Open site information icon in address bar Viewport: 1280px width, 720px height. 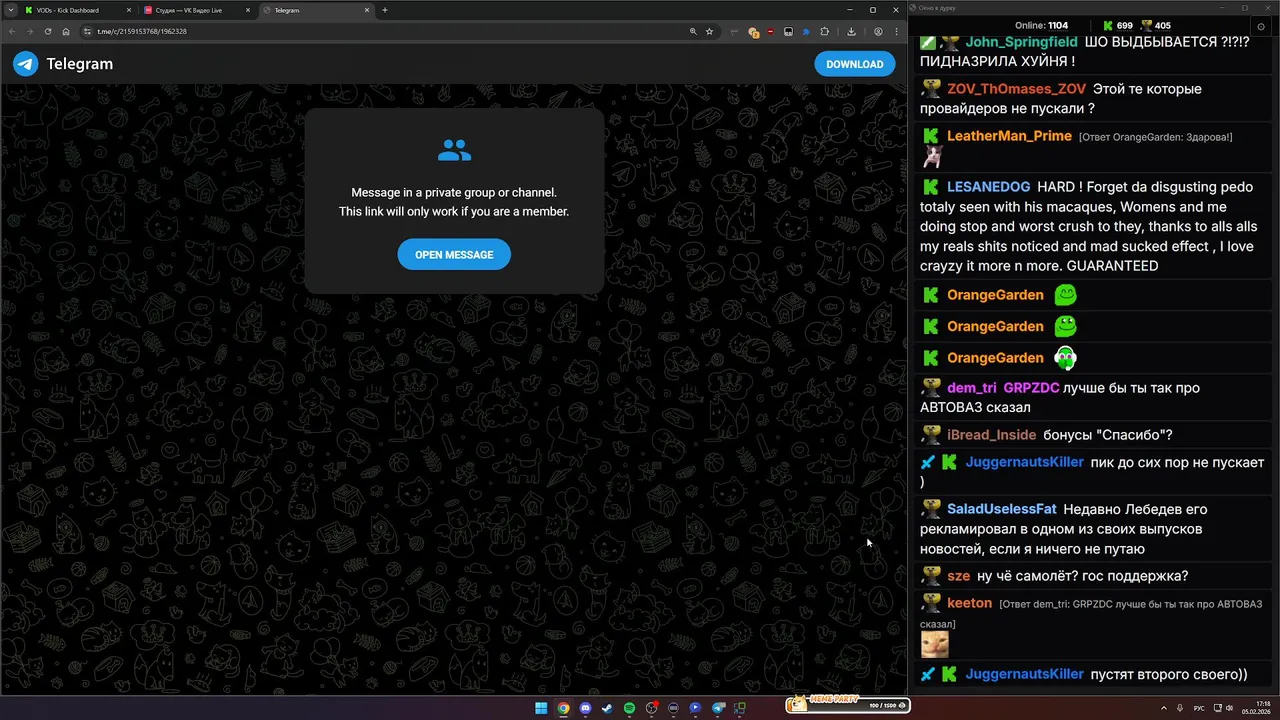click(88, 31)
